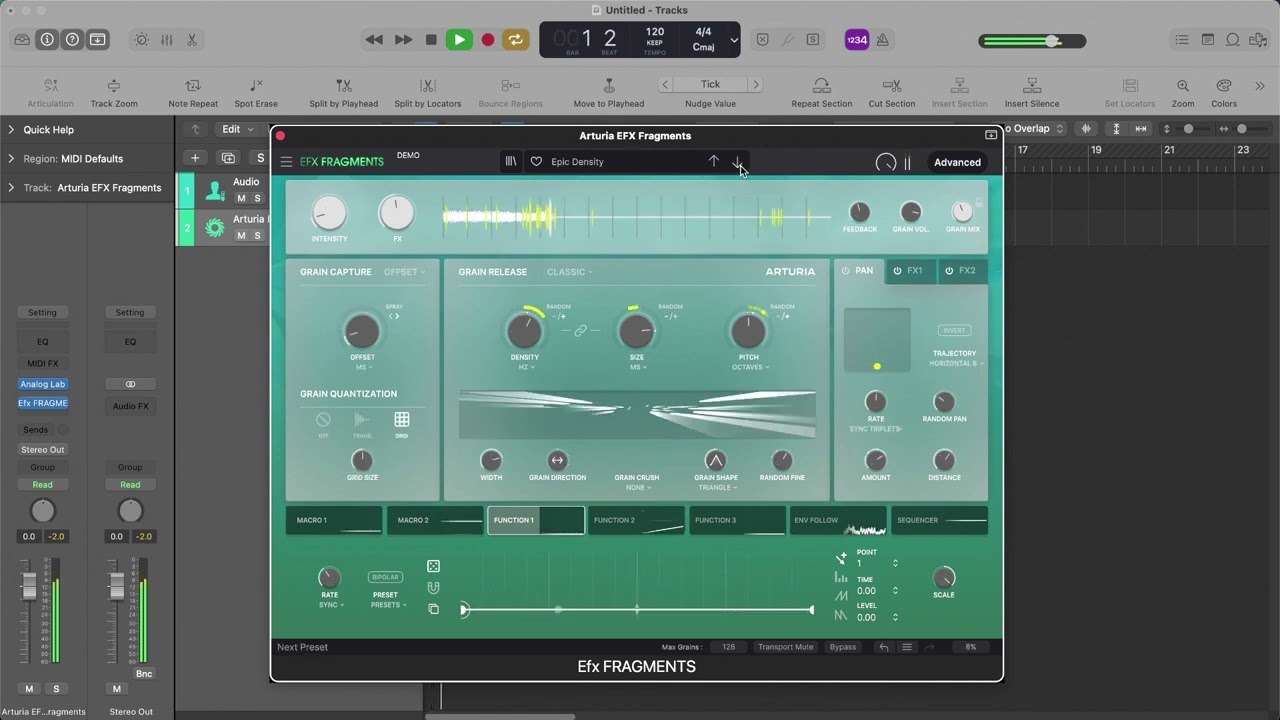The image size is (1280, 720).
Task: Click the Insert Silence toolbar icon
Action: (x=1032, y=86)
